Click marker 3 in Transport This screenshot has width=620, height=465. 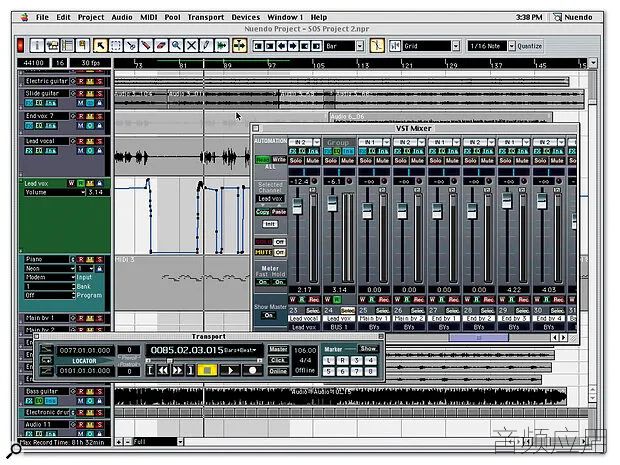(356, 360)
